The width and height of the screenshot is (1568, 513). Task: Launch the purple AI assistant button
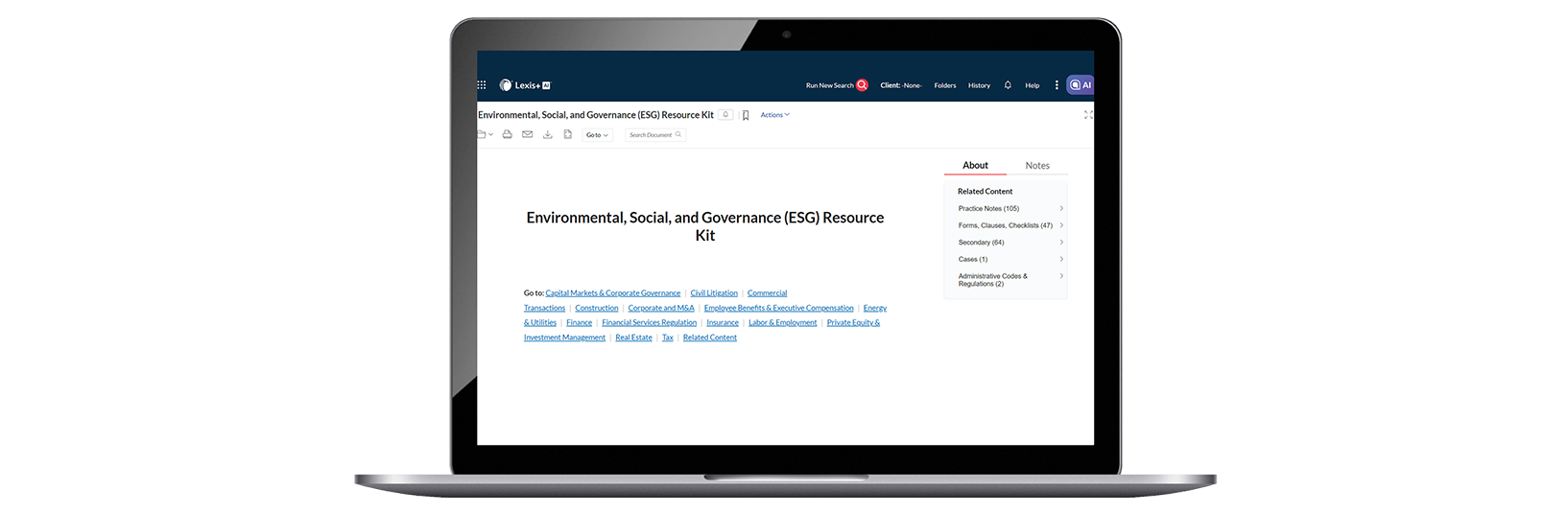pos(1081,85)
